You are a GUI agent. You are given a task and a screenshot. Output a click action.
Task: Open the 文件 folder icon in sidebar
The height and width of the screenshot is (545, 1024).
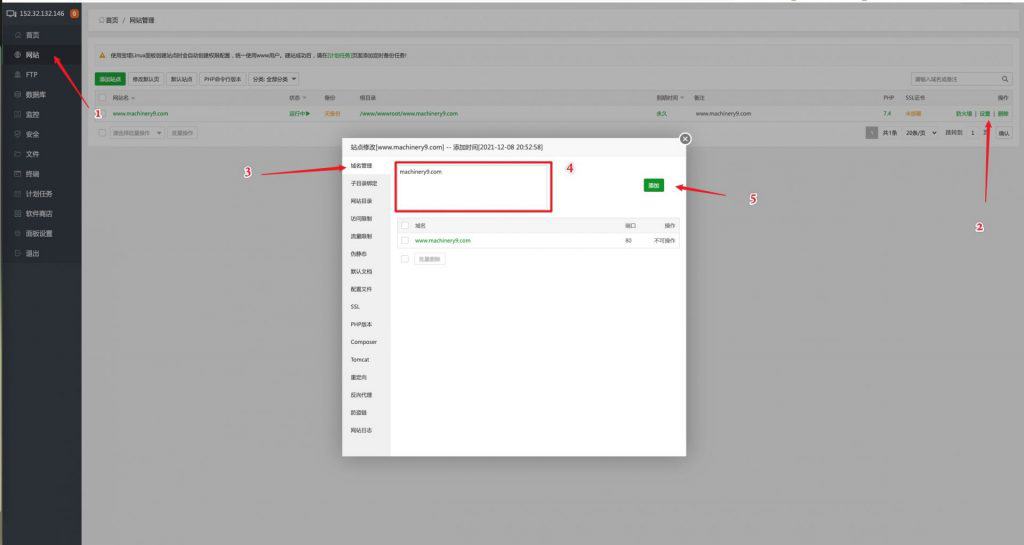18,154
